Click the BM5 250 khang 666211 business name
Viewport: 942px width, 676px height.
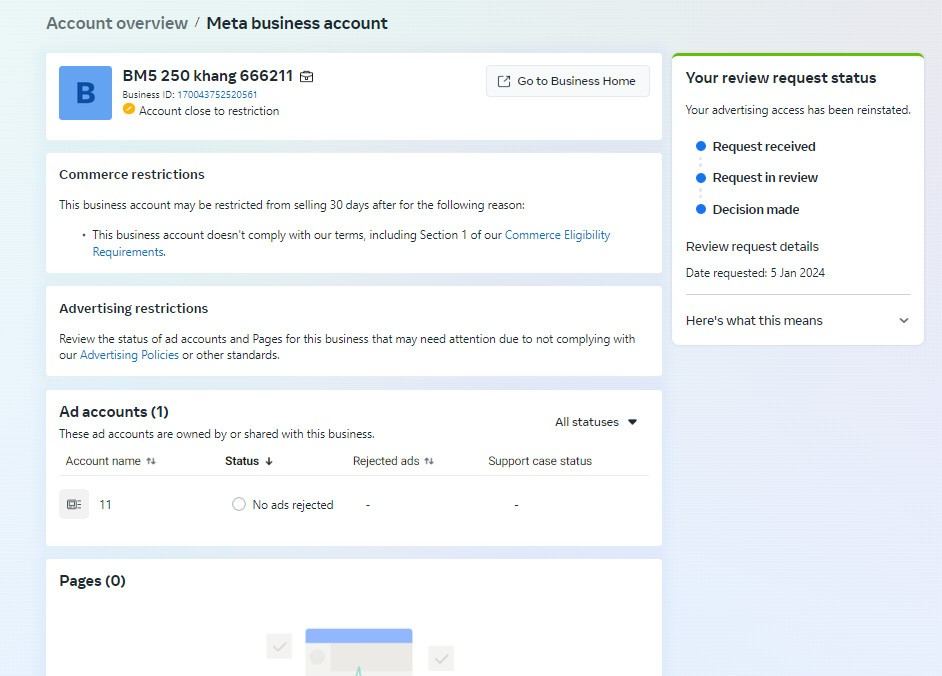point(208,76)
